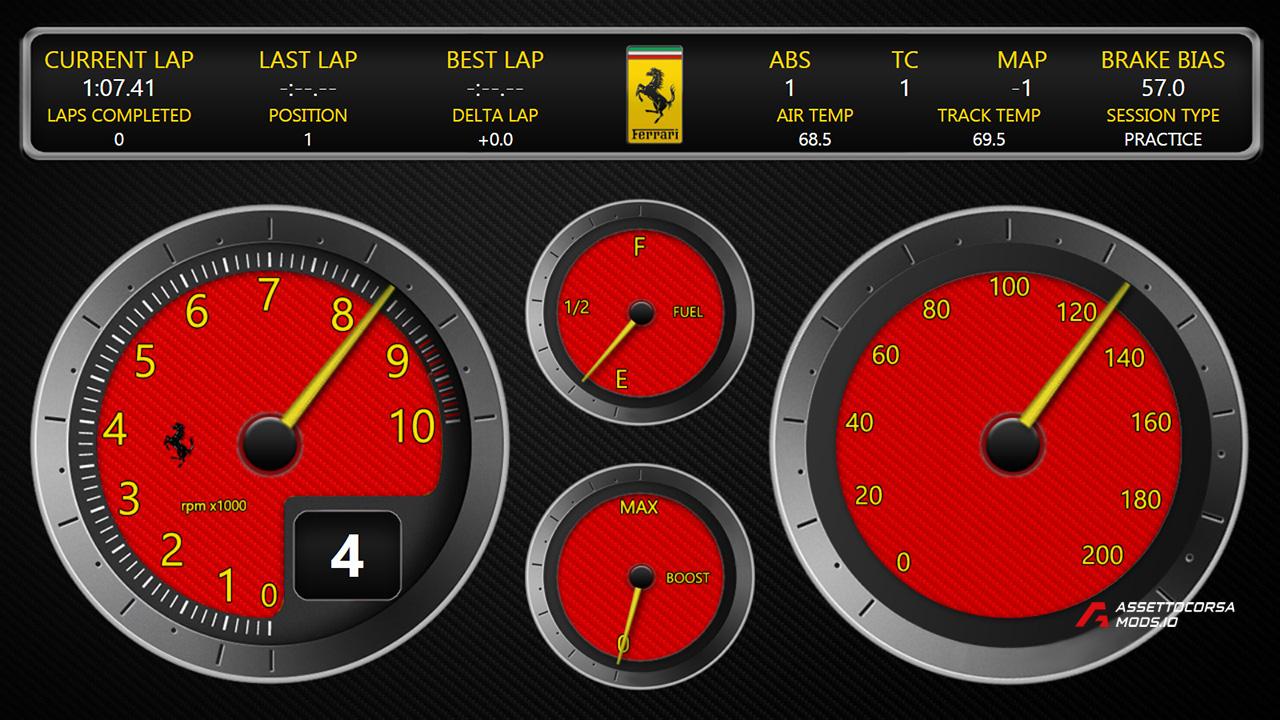Click the boost gauge dial
The width and height of the screenshot is (1280, 720).
pyautogui.click(x=640, y=578)
